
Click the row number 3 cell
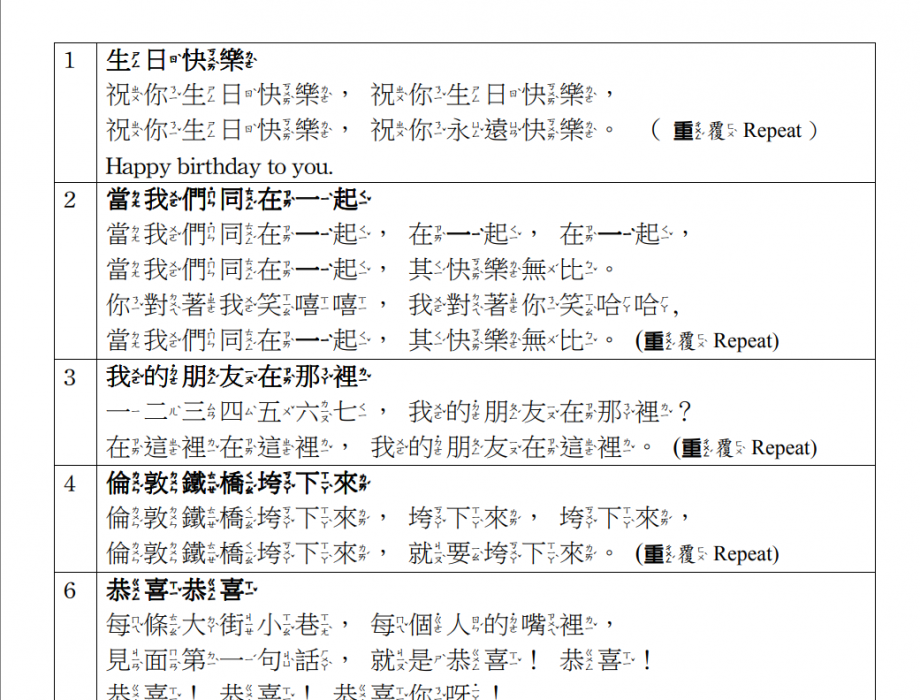tap(70, 378)
